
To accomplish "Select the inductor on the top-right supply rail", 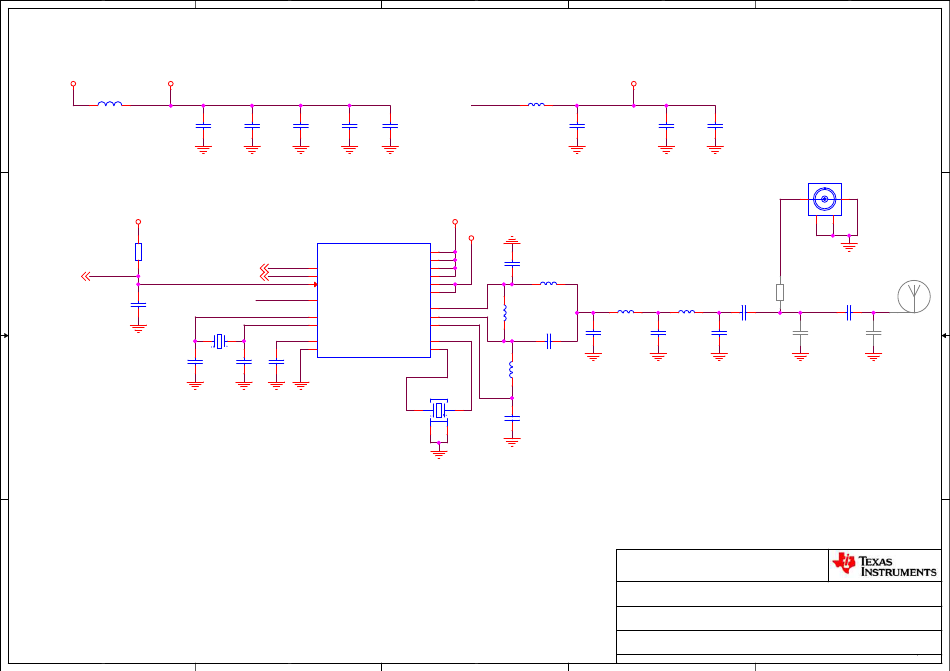I will click(x=536, y=104).
